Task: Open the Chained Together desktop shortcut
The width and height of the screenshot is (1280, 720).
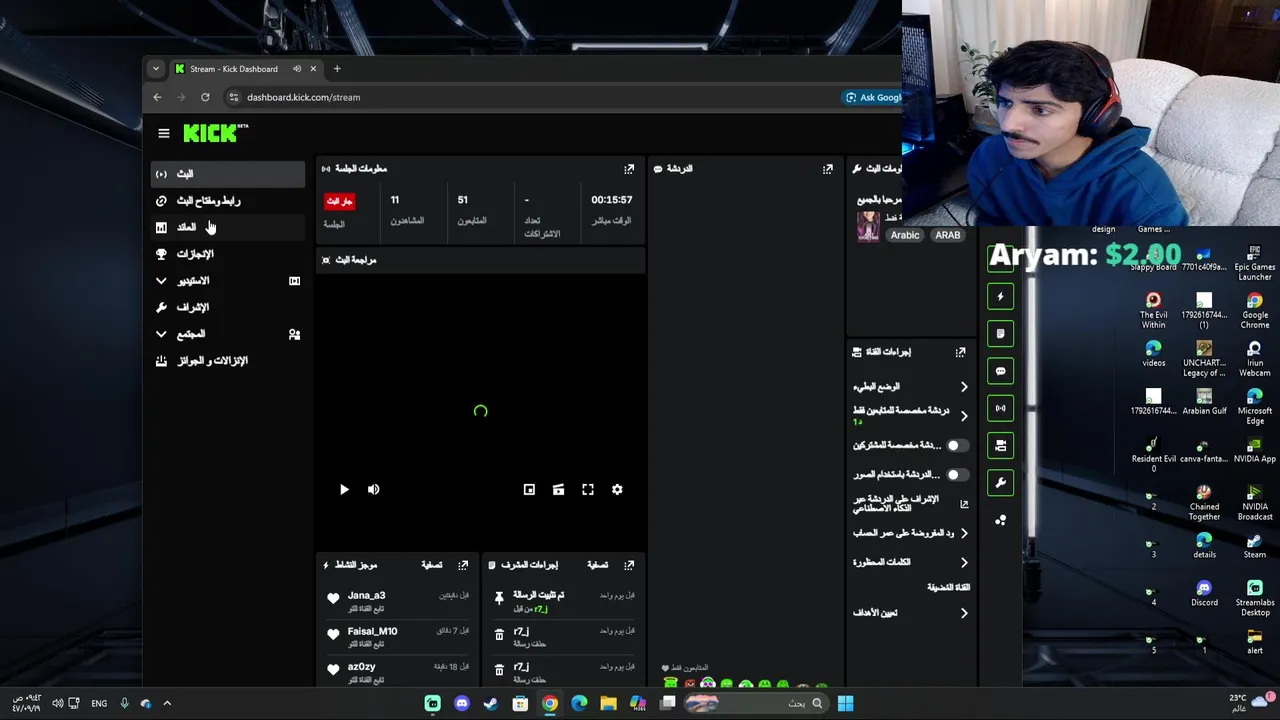Action: pos(1204,503)
